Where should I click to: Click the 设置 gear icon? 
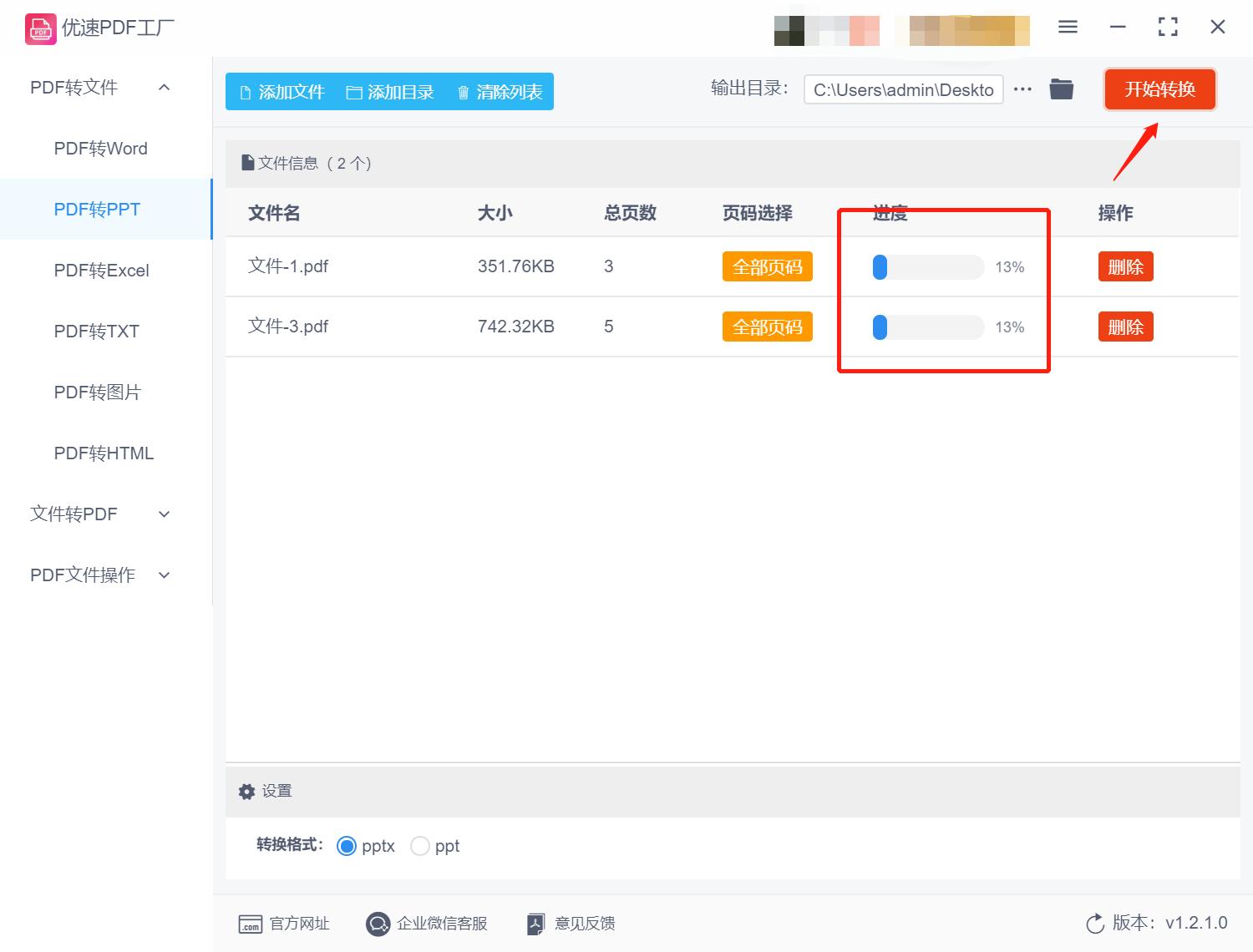pyautogui.click(x=246, y=791)
